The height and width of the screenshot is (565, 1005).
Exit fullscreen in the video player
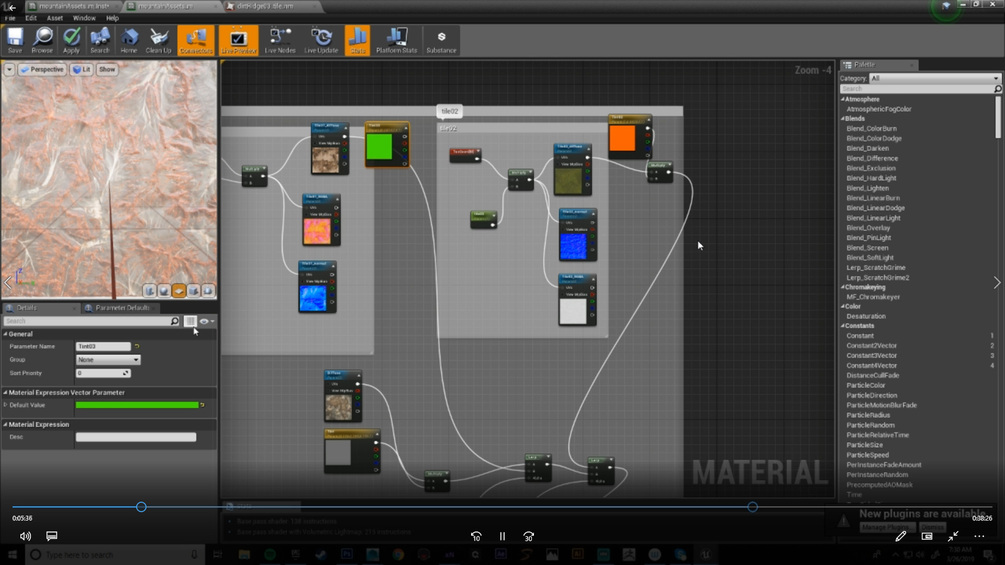click(953, 536)
